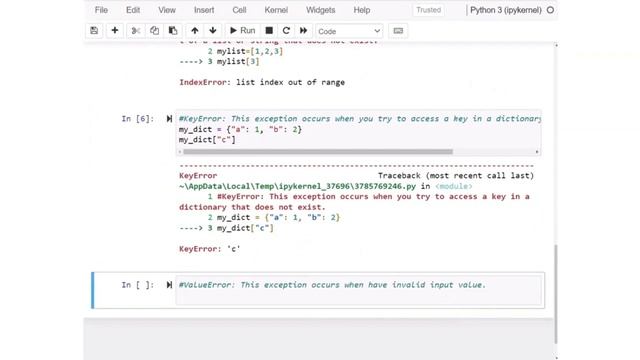Open the File menu
Image resolution: width=640 pixels, height=360 pixels.
click(101, 10)
